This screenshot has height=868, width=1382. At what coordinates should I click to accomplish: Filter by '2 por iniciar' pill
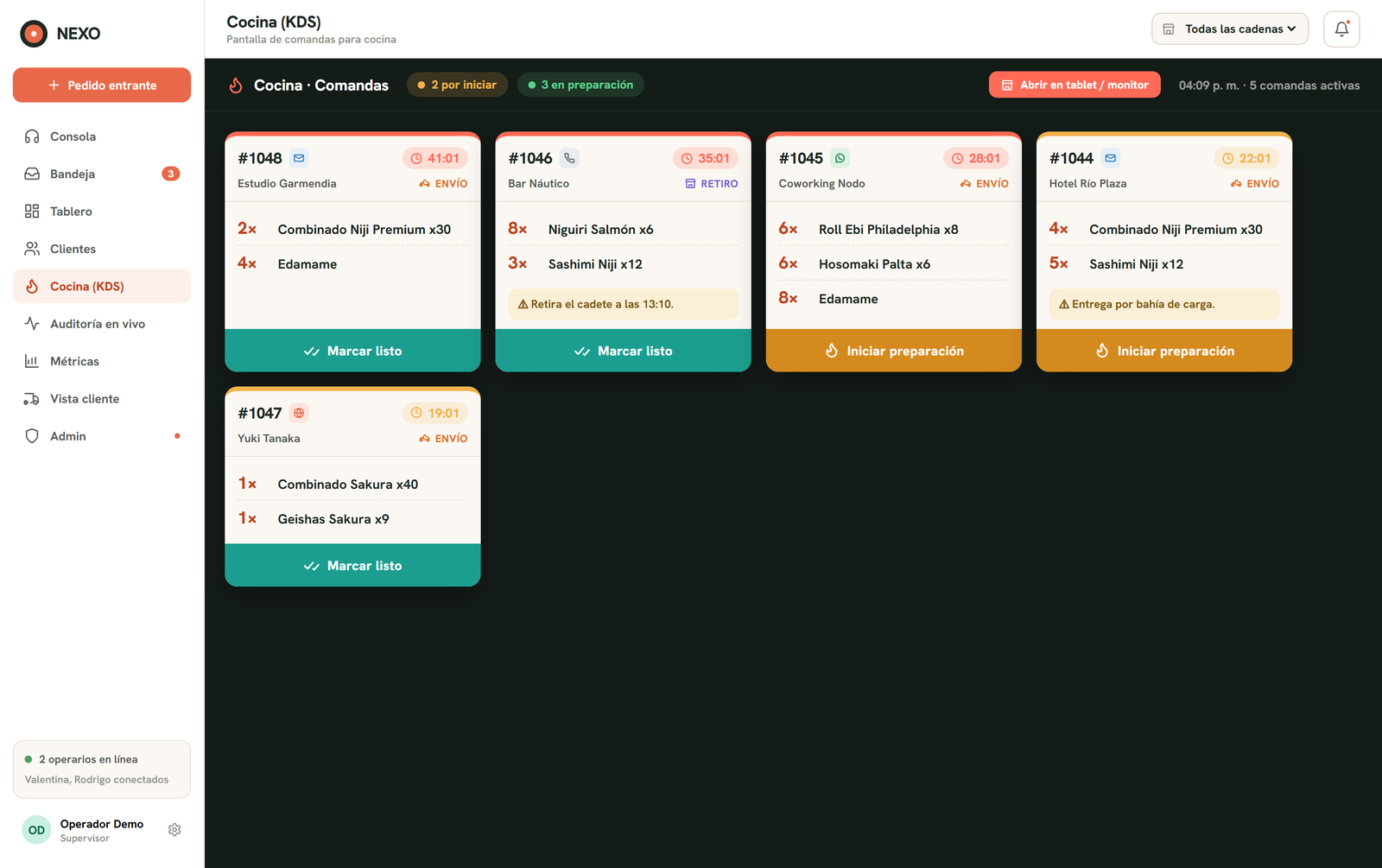(457, 85)
